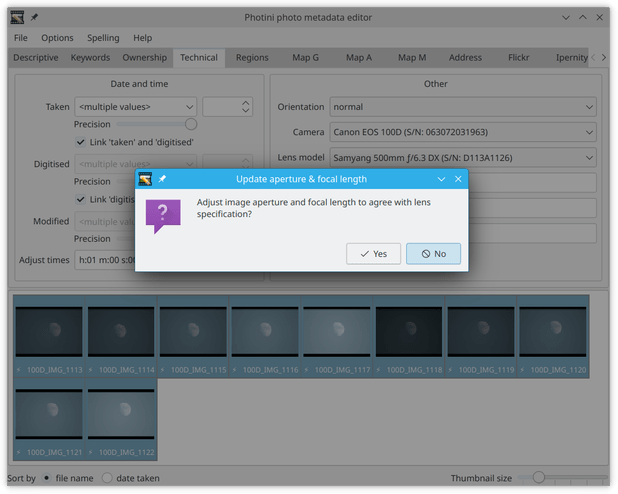Toggle the Link 'digitised' checkbox
This screenshot has height=494, width=618.
click(x=80, y=199)
